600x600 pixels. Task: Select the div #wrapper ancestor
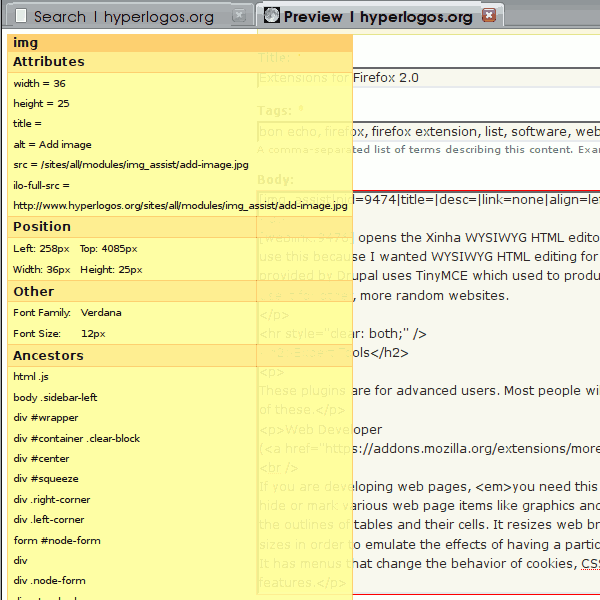(x=46, y=418)
